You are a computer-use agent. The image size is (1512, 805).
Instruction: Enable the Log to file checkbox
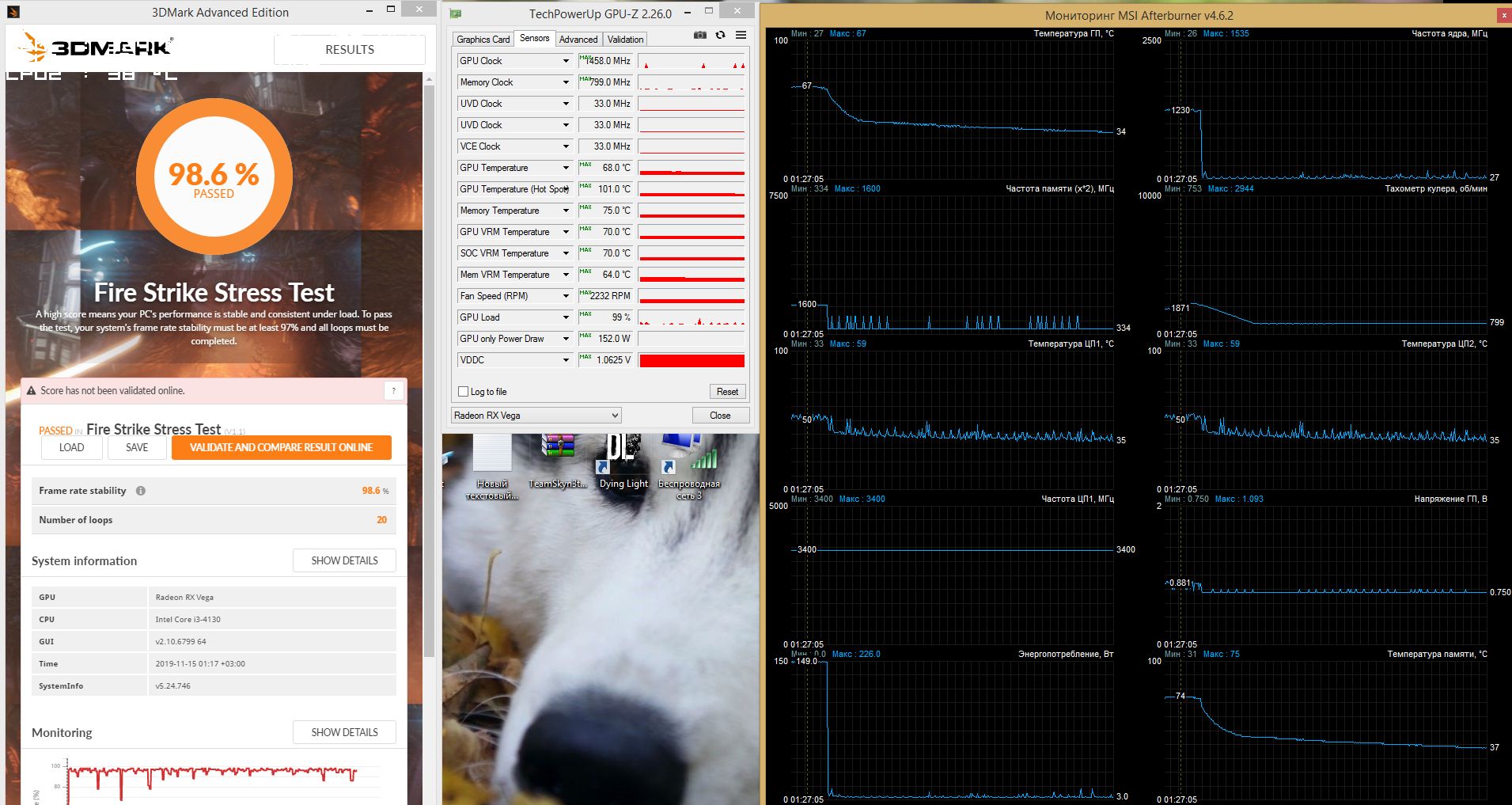(x=464, y=392)
